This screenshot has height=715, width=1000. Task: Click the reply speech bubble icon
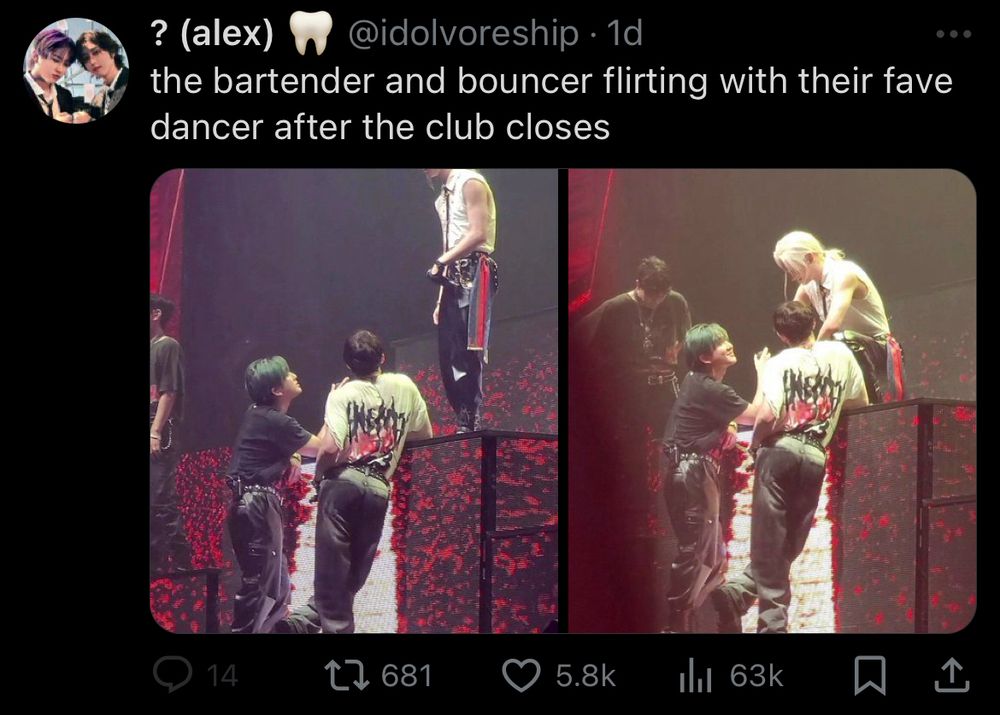(x=172, y=675)
